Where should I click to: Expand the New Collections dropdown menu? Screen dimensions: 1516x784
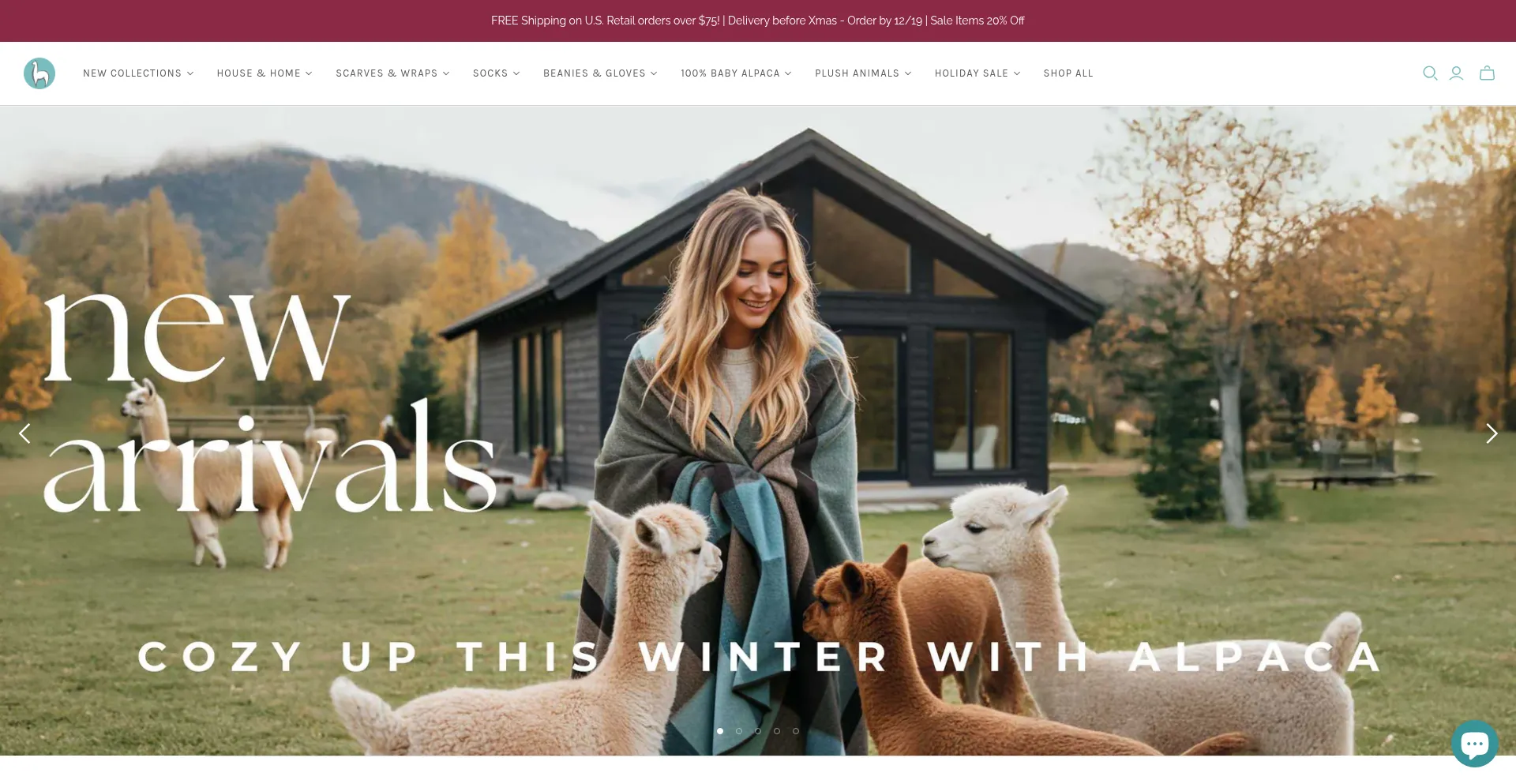pyautogui.click(x=138, y=73)
